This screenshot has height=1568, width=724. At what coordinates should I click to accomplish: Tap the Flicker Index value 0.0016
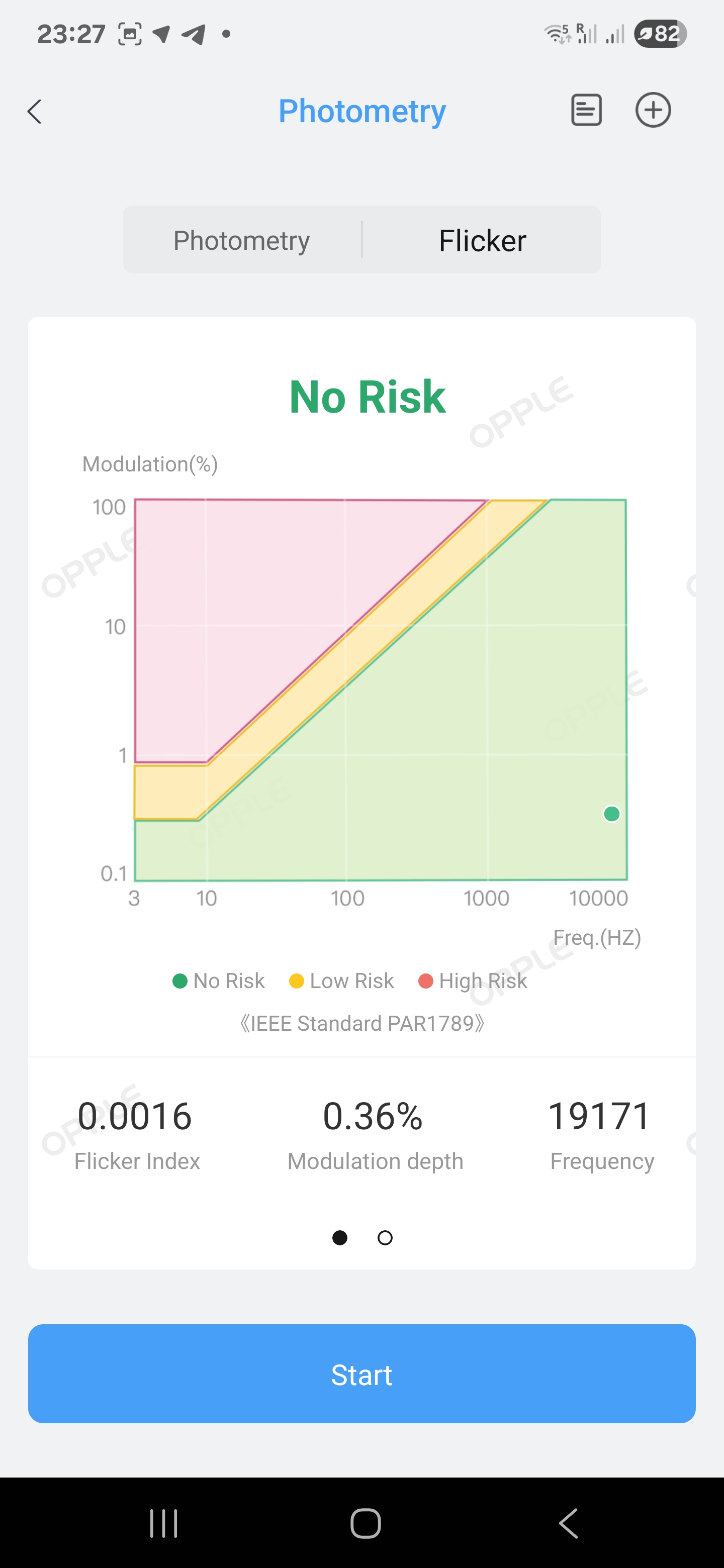135,1116
